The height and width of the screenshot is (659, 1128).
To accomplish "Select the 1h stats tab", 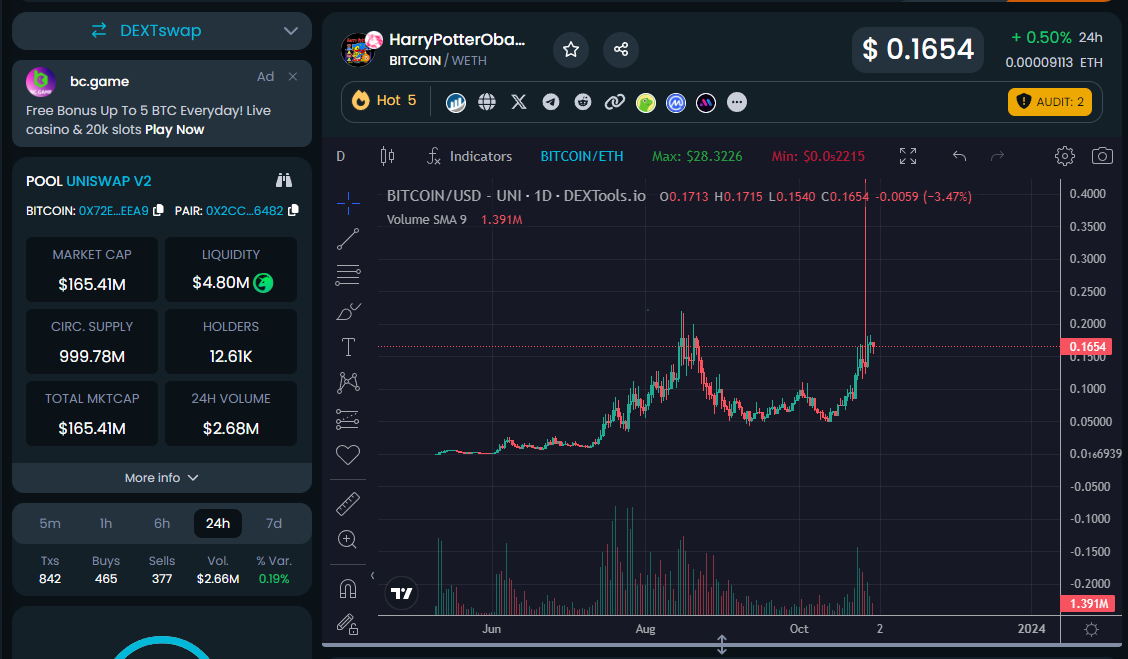I will click(x=106, y=523).
